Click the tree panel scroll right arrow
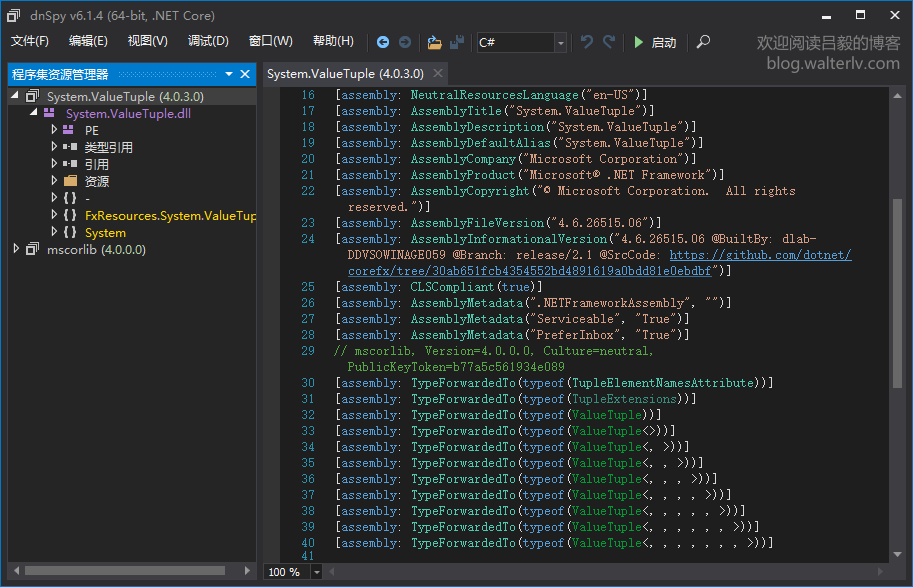Image resolution: width=913 pixels, height=587 pixels. click(247, 571)
